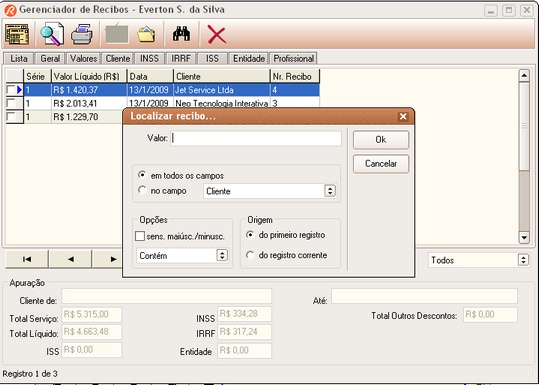539x385 pixels.
Task: Open the Entidade tab
Action: (x=249, y=58)
